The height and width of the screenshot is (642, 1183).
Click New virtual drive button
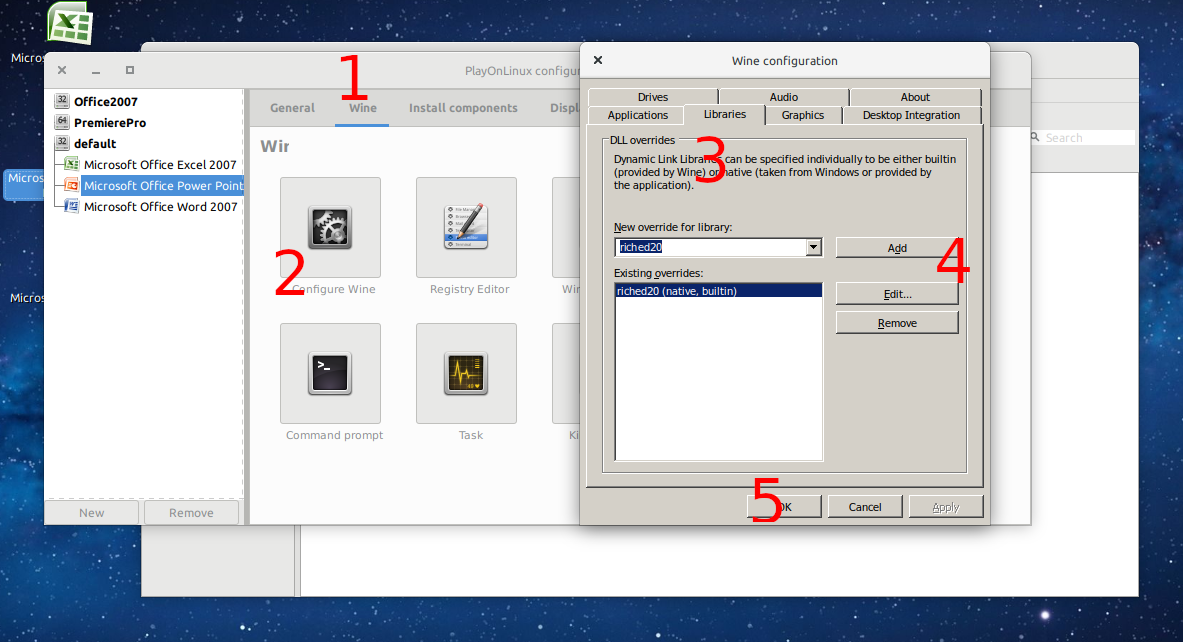coord(91,512)
